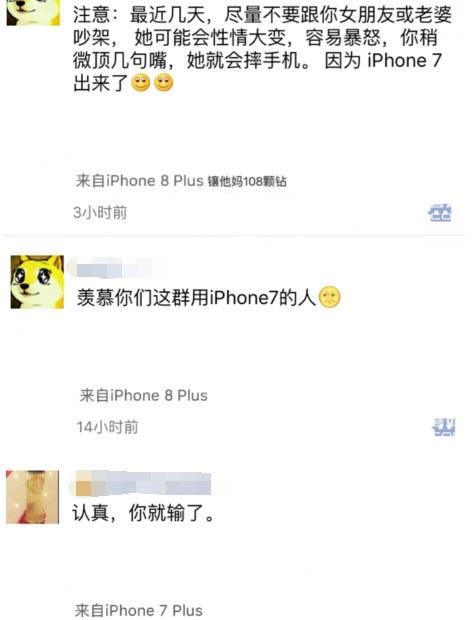This screenshot has width=473, height=620.
Task: Tap the comment icon beside 3小时前
Action: [x=440, y=213]
